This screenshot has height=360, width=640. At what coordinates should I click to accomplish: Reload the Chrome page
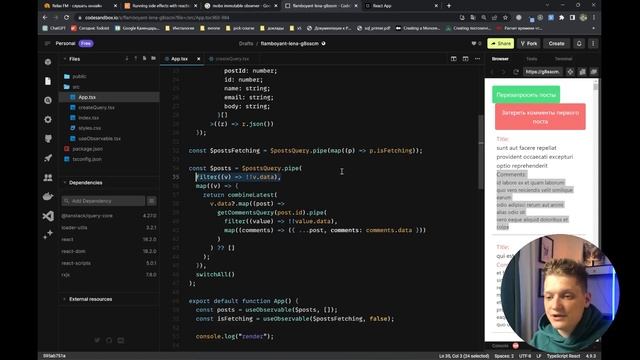click(x=66, y=18)
